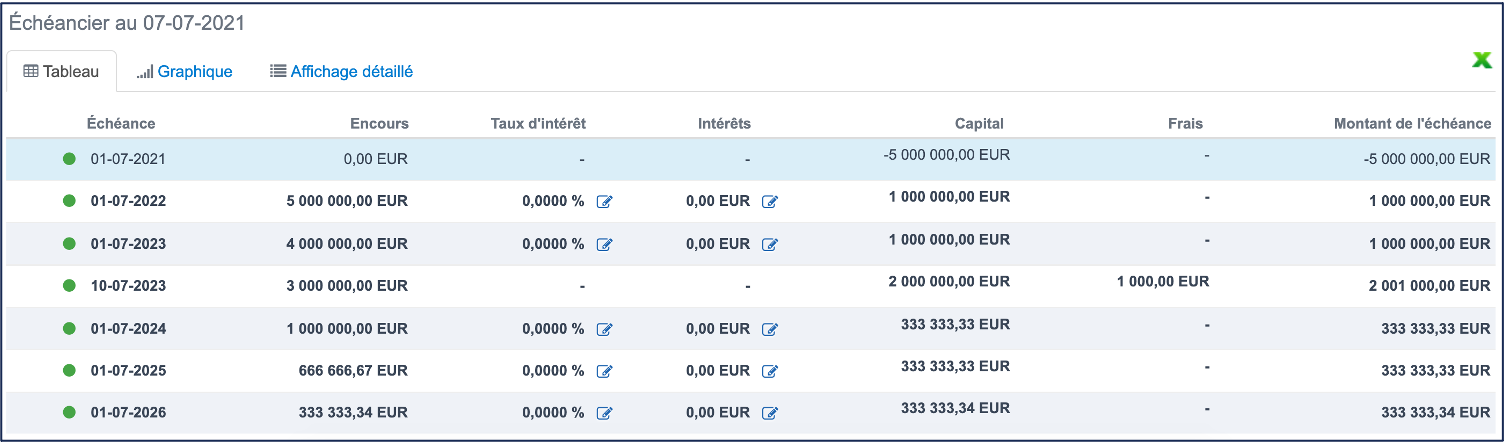Viewport: 1504px width, 443px height.
Task: Click green status dot for 01-07-2025
Action: click(x=69, y=370)
